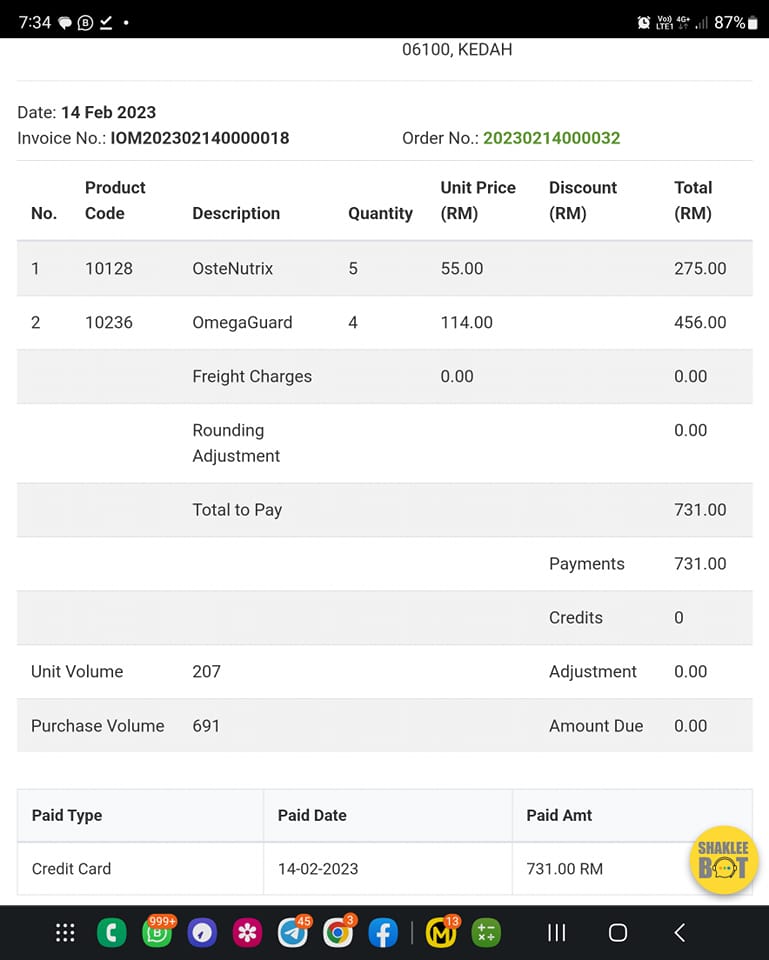
Task: Launch Chrome browser from the dock
Action: tap(338, 933)
